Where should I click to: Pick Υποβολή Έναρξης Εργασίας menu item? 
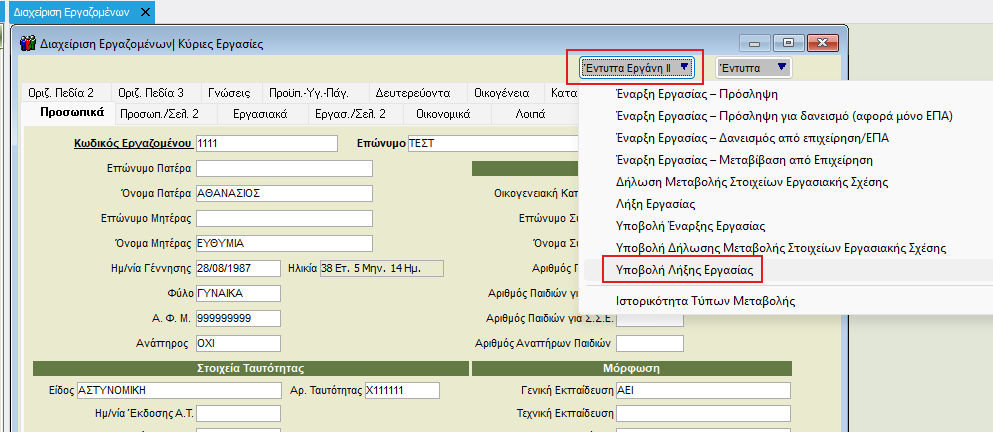[691, 225]
